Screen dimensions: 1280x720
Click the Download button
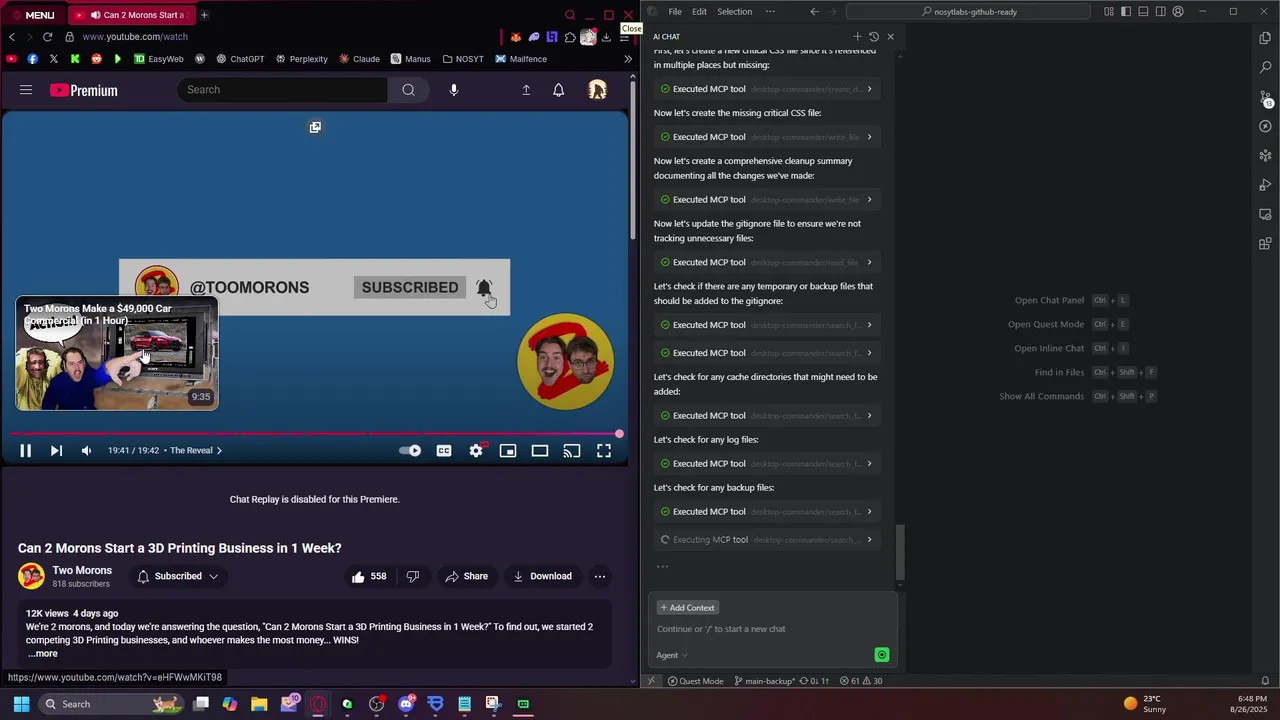(x=542, y=576)
